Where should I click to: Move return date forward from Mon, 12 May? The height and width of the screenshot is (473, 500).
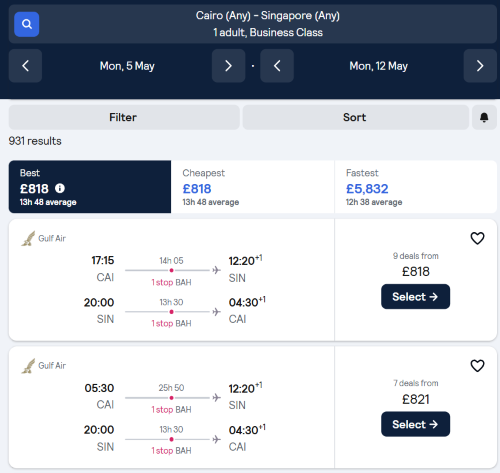pyautogui.click(x=480, y=66)
